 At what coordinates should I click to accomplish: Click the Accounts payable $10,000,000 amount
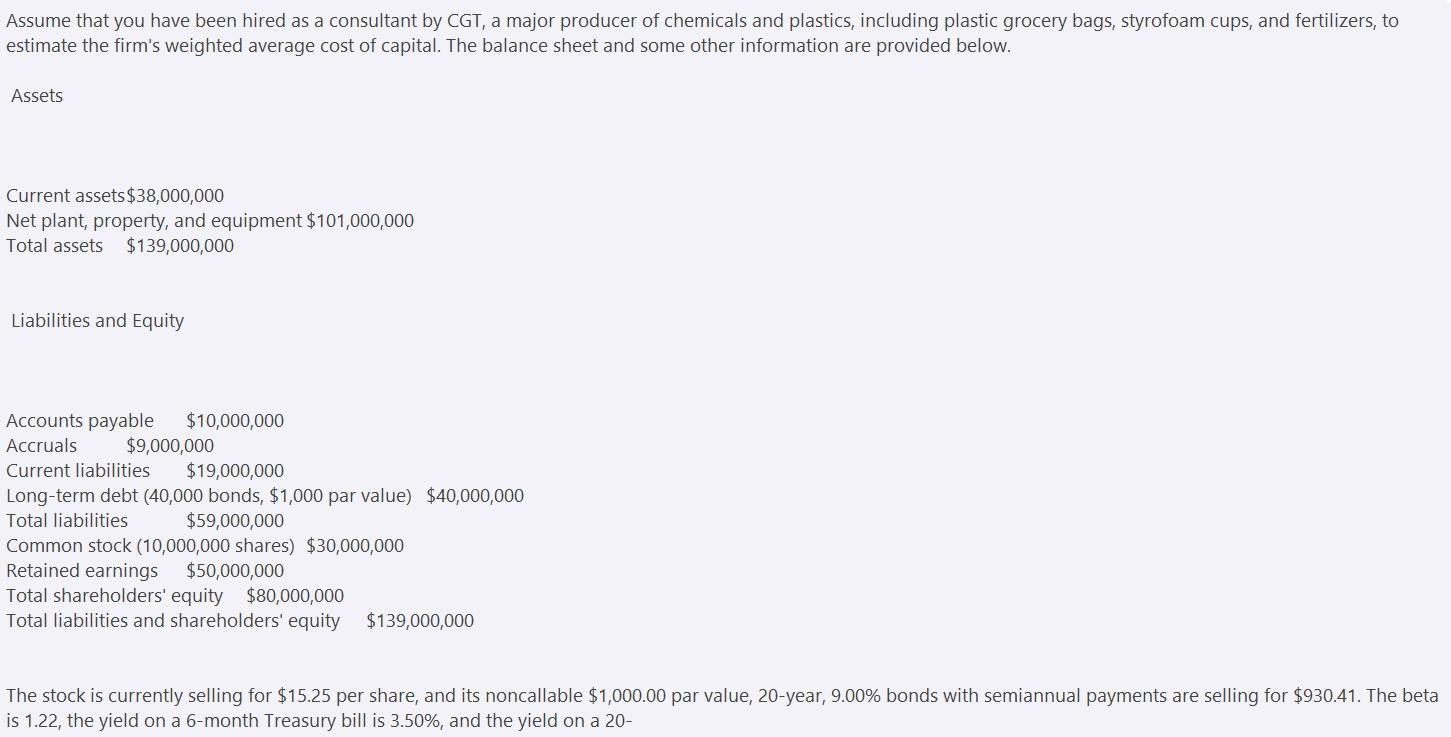[235, 421]
